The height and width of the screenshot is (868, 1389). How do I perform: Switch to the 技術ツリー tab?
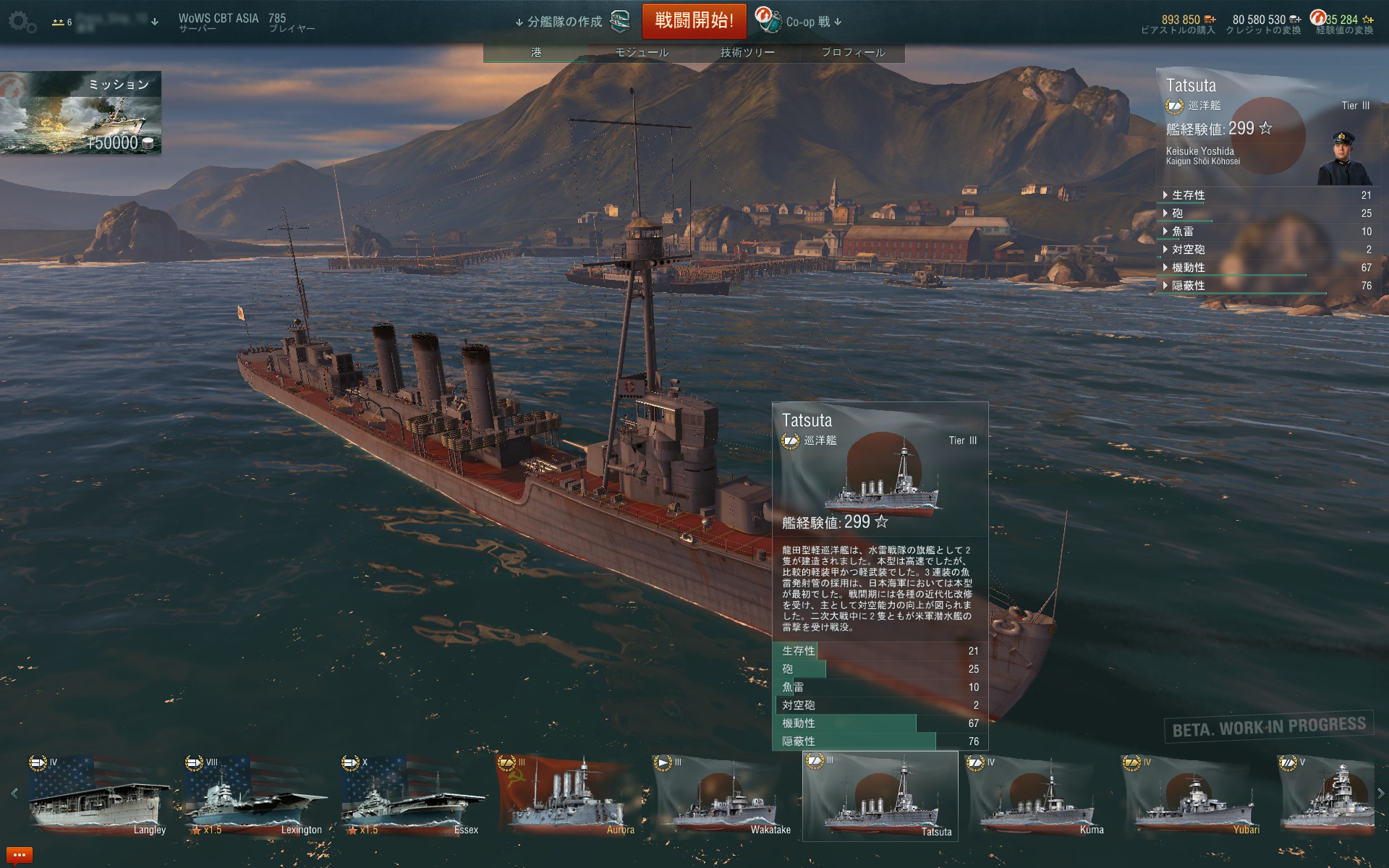747,52
